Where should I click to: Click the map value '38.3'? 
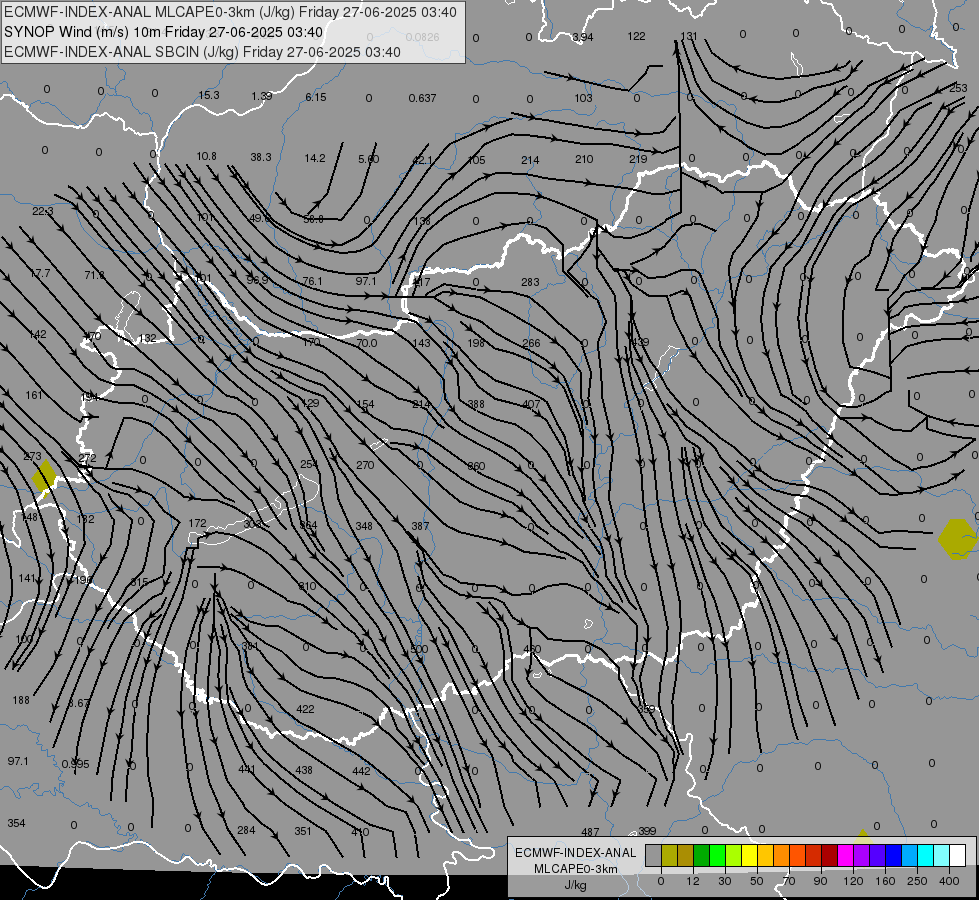[x=261, y=157]
